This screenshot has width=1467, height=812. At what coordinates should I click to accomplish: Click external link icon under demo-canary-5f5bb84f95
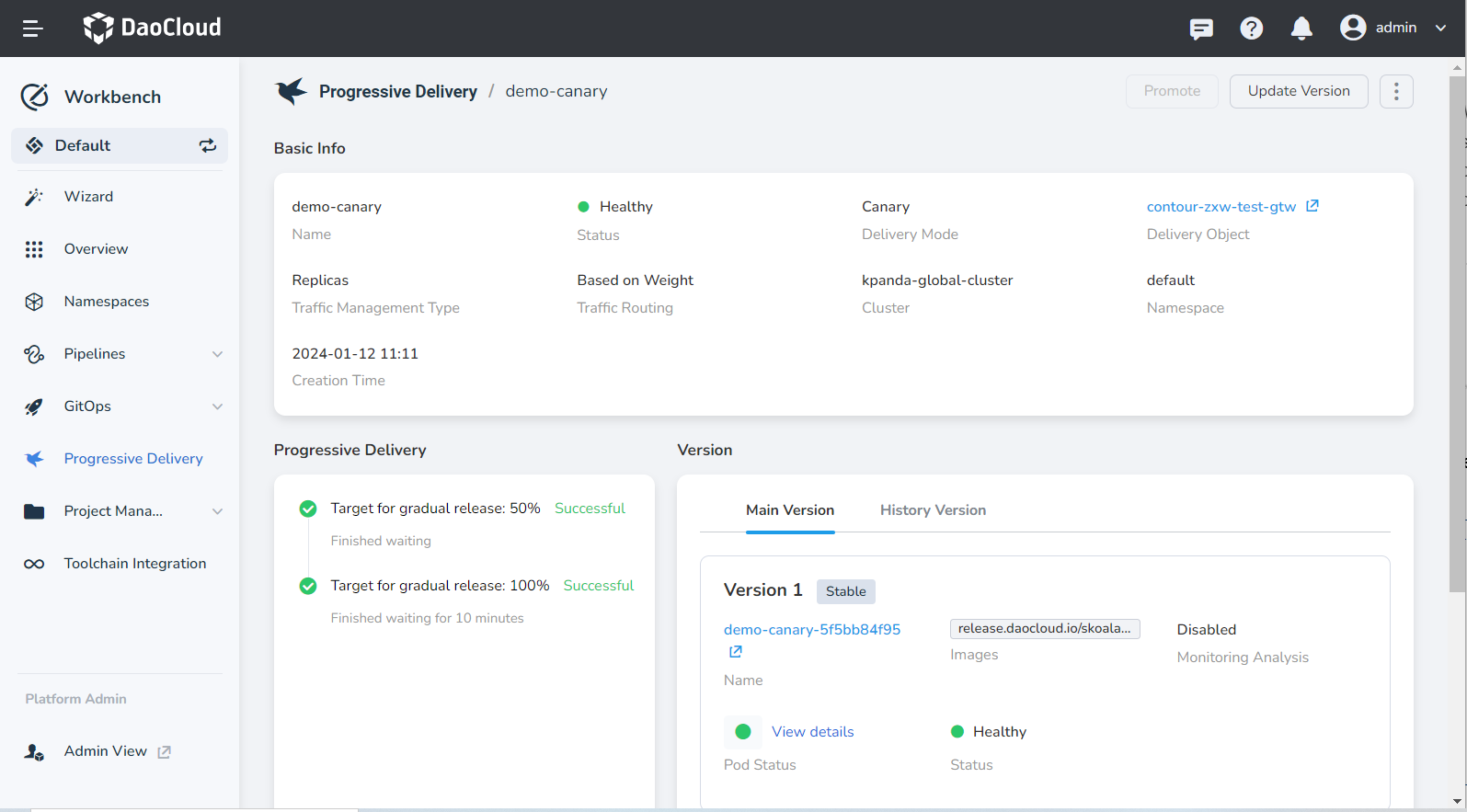click(x=736, y=652)
